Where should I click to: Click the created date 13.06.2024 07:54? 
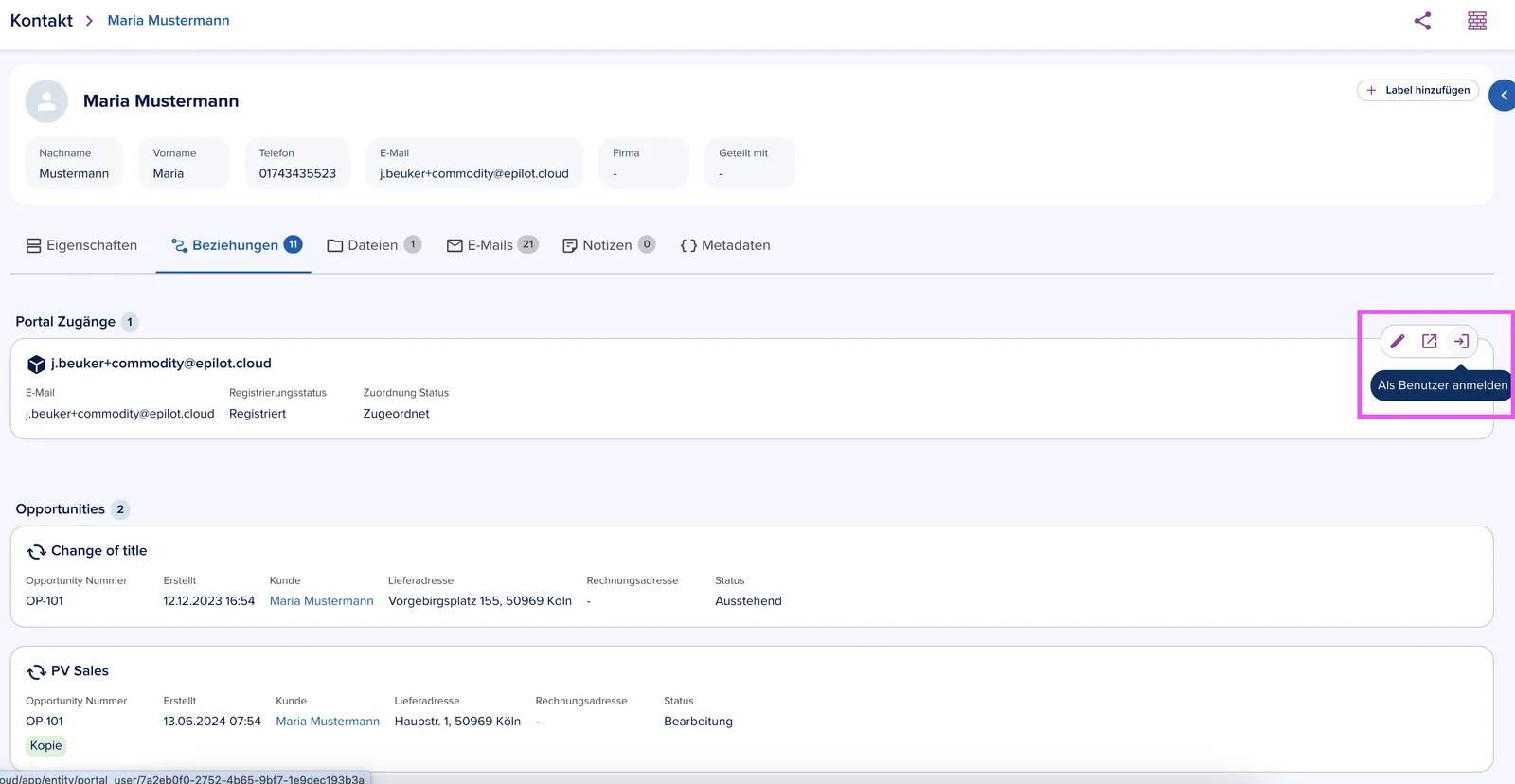(x=212, y=722)
